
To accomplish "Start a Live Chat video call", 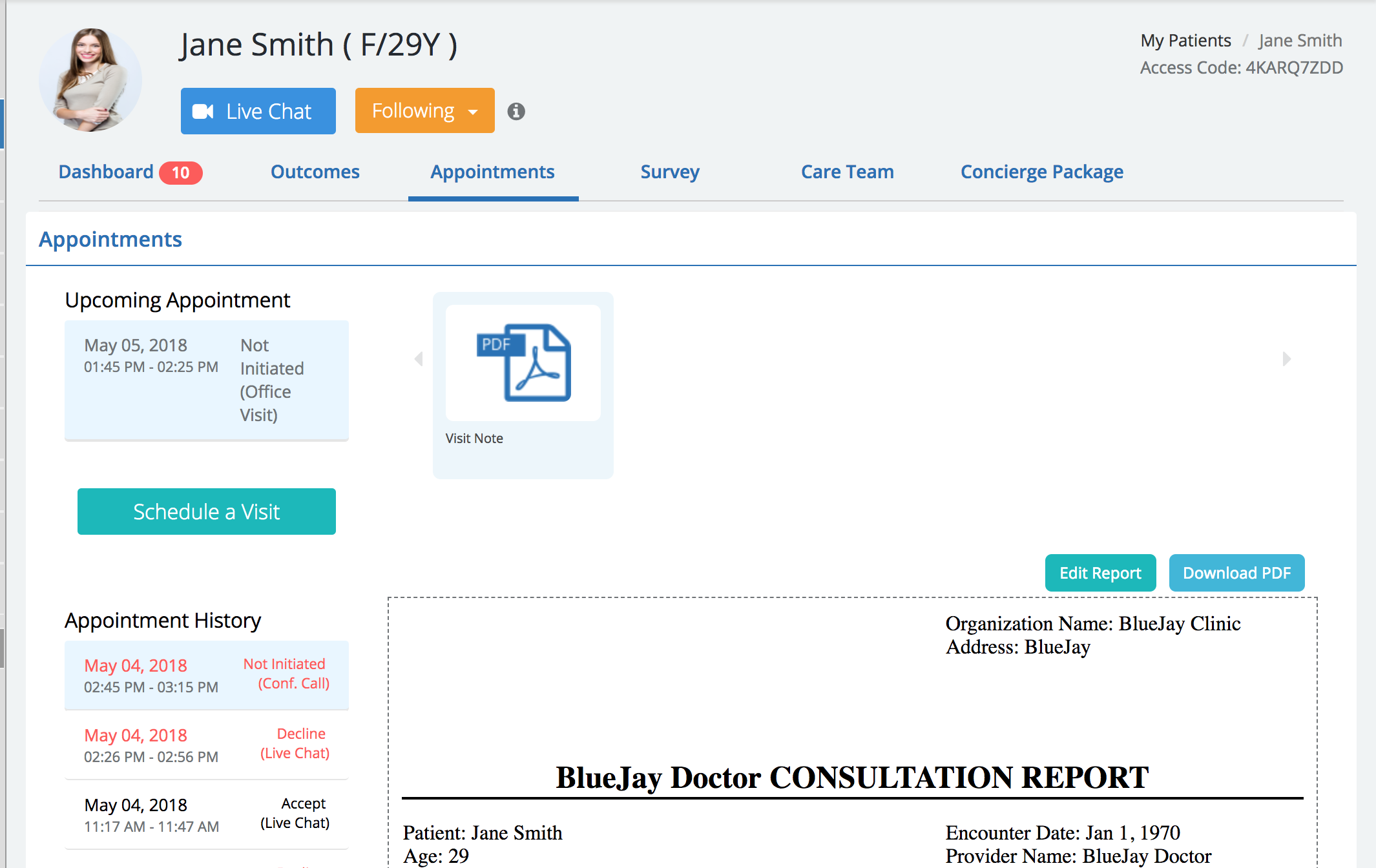I will coord(258,111).
